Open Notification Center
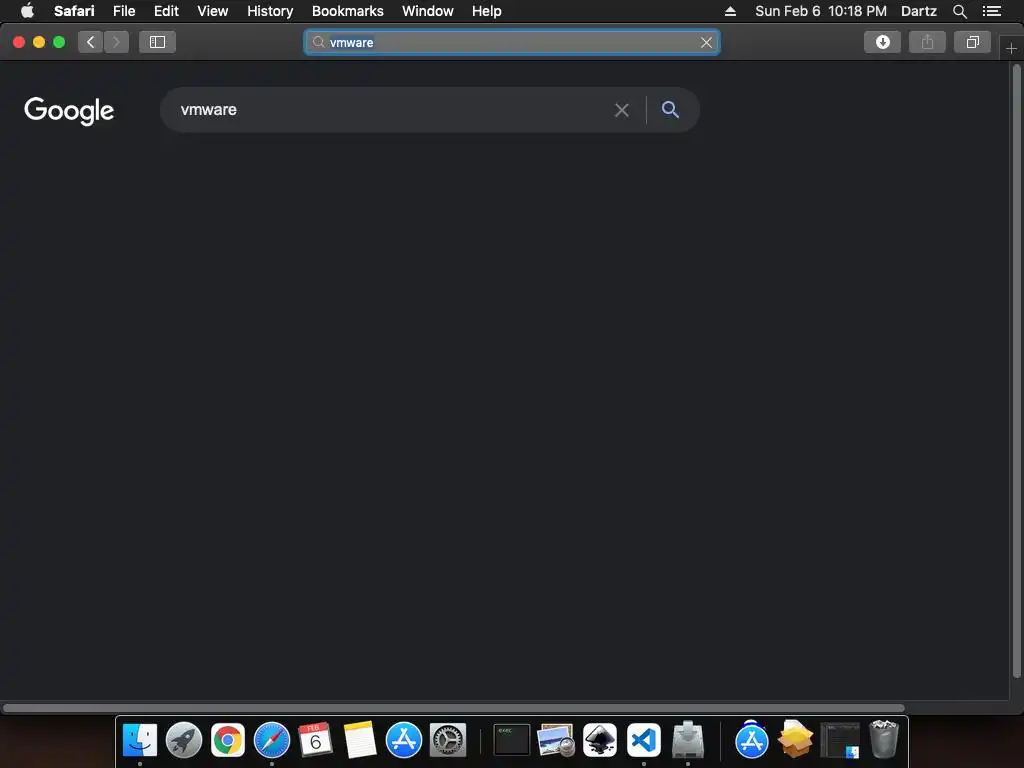1024x768 pixels. 991,11
